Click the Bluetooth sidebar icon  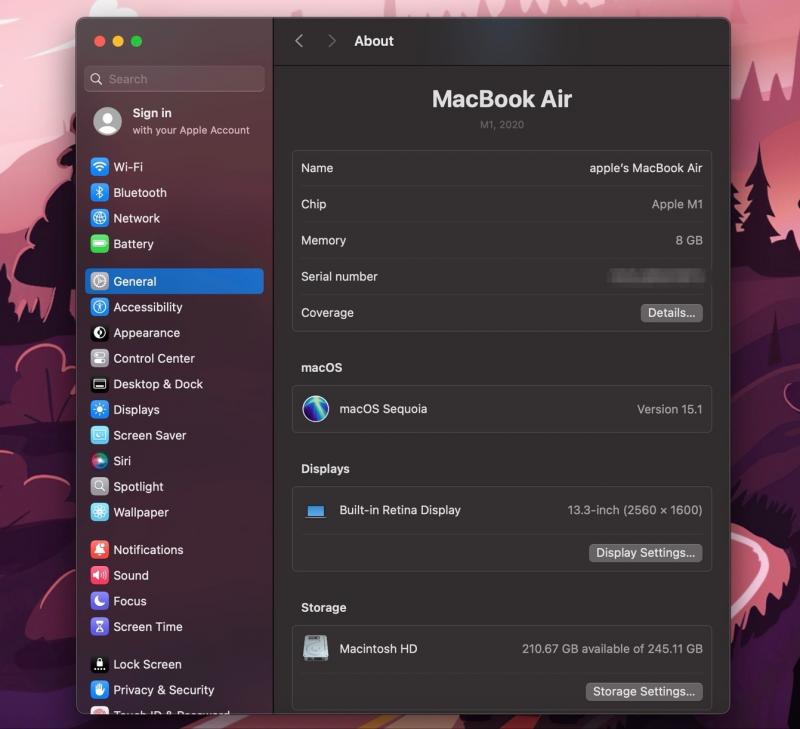[99, 192]
